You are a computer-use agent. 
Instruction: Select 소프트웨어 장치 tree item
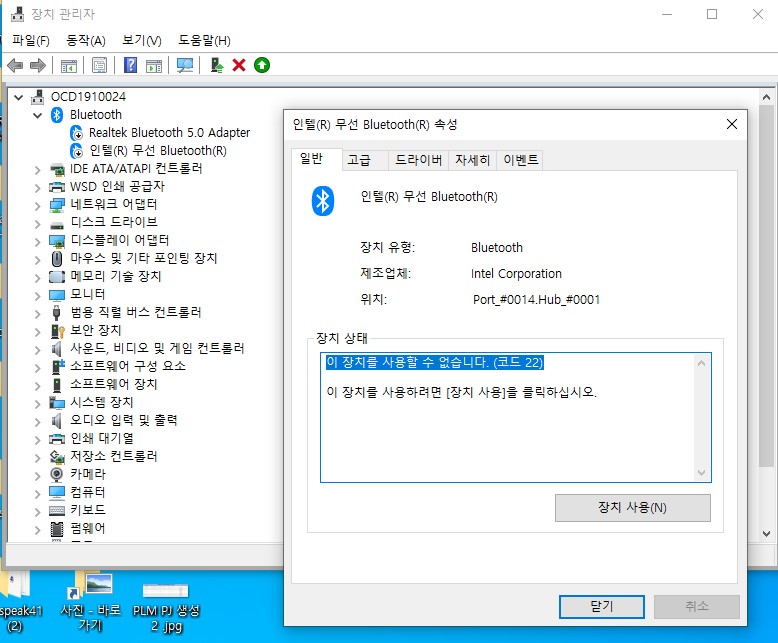(114, 384)
